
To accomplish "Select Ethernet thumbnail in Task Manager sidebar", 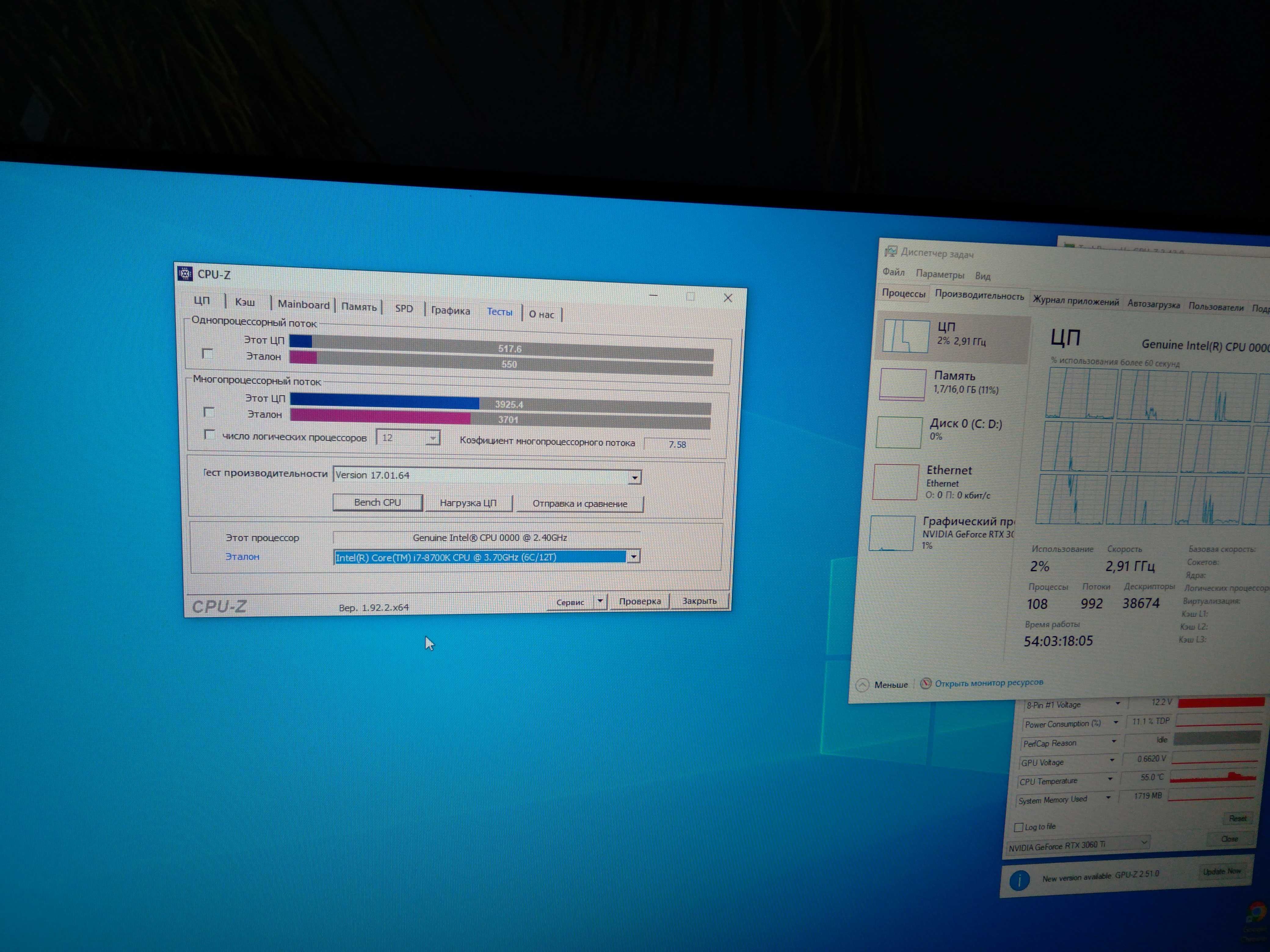I will (896, 482).
